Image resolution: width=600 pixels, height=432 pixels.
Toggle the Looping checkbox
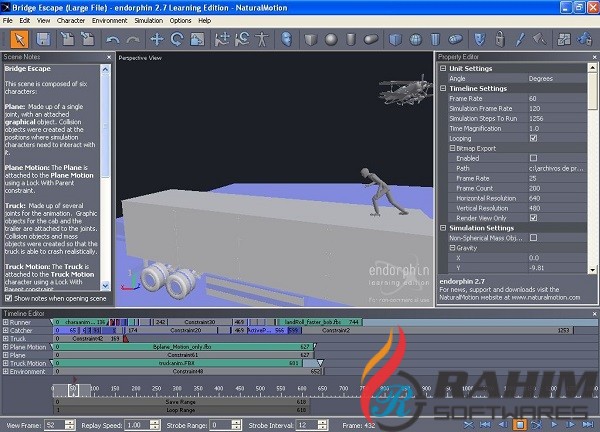533,138
